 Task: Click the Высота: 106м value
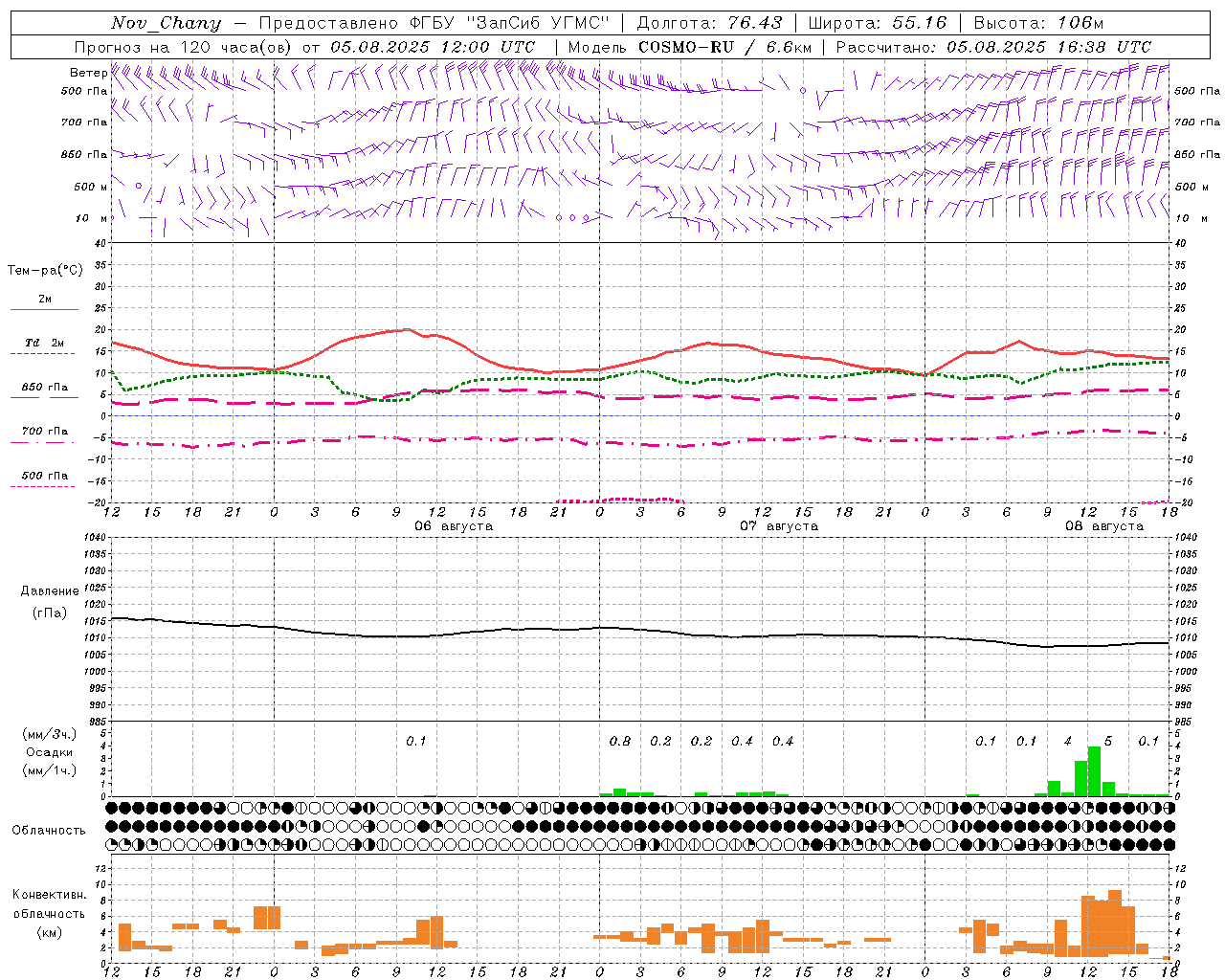click(x=1038, y=23)
